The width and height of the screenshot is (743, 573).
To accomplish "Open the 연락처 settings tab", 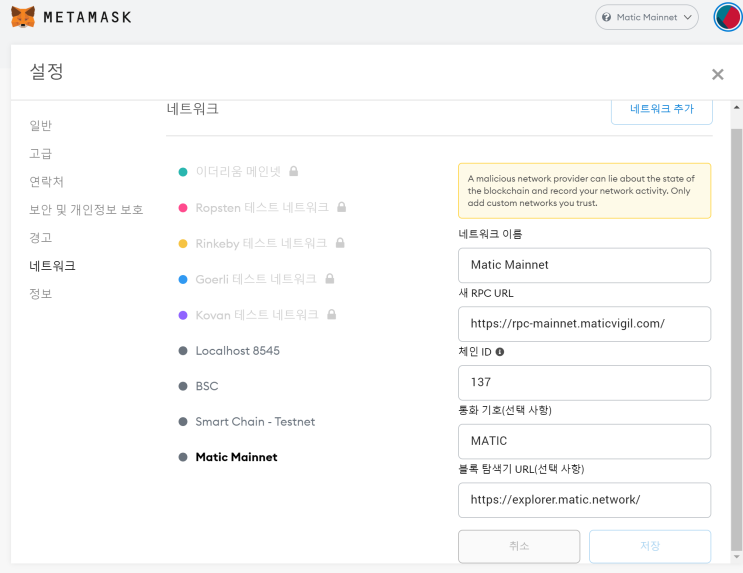I will (x=46, y=182).
